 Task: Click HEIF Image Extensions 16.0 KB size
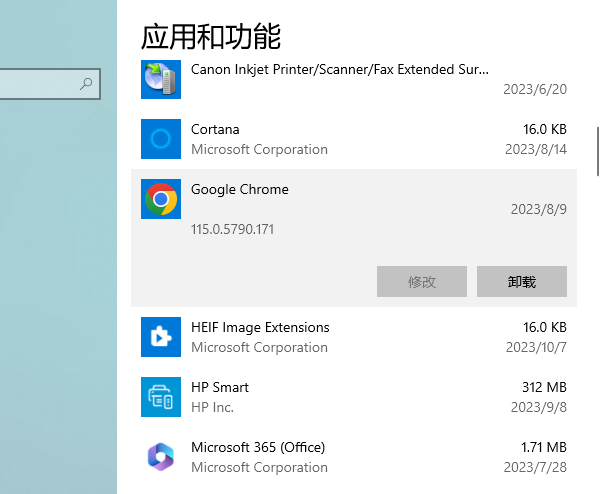click(545, 327)
